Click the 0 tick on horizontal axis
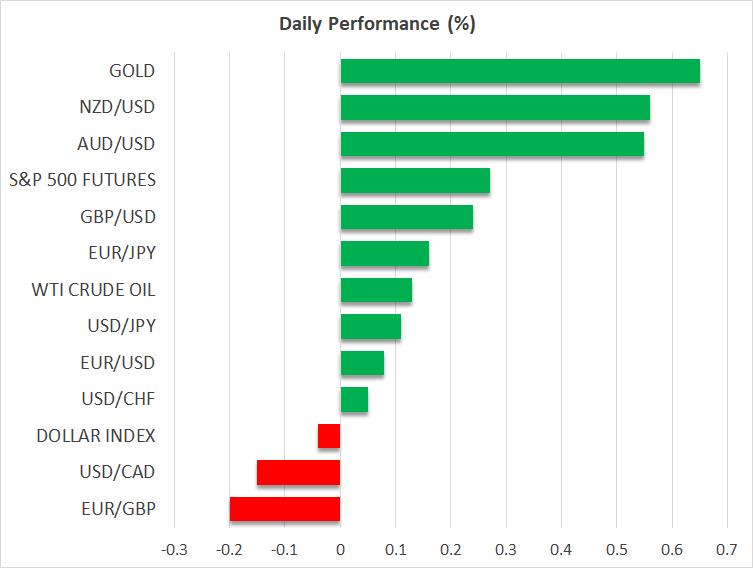Image resolution: width=753 pixels, height=568 pixels. [x=341, y=549]
